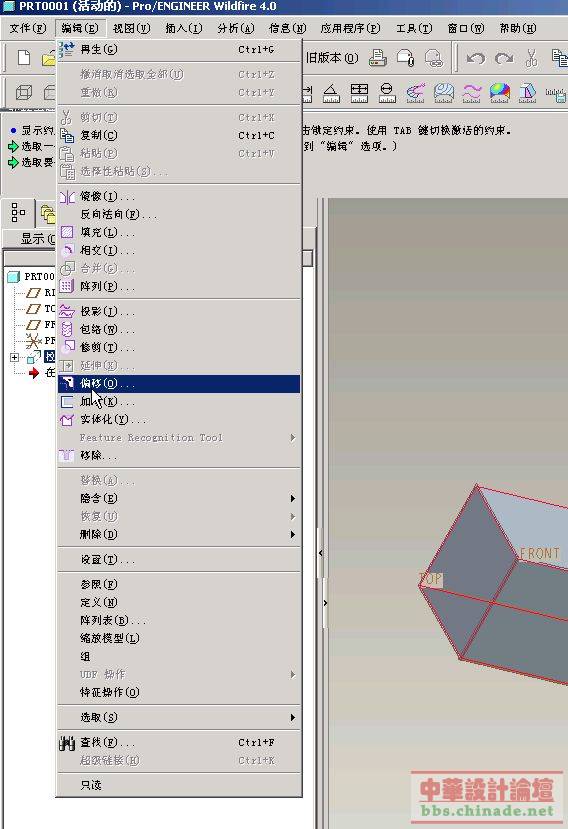This screenshot has width=568, height=829.
Task: Expand the 隐含(E) submenu arrow
Action: point(292,498)
